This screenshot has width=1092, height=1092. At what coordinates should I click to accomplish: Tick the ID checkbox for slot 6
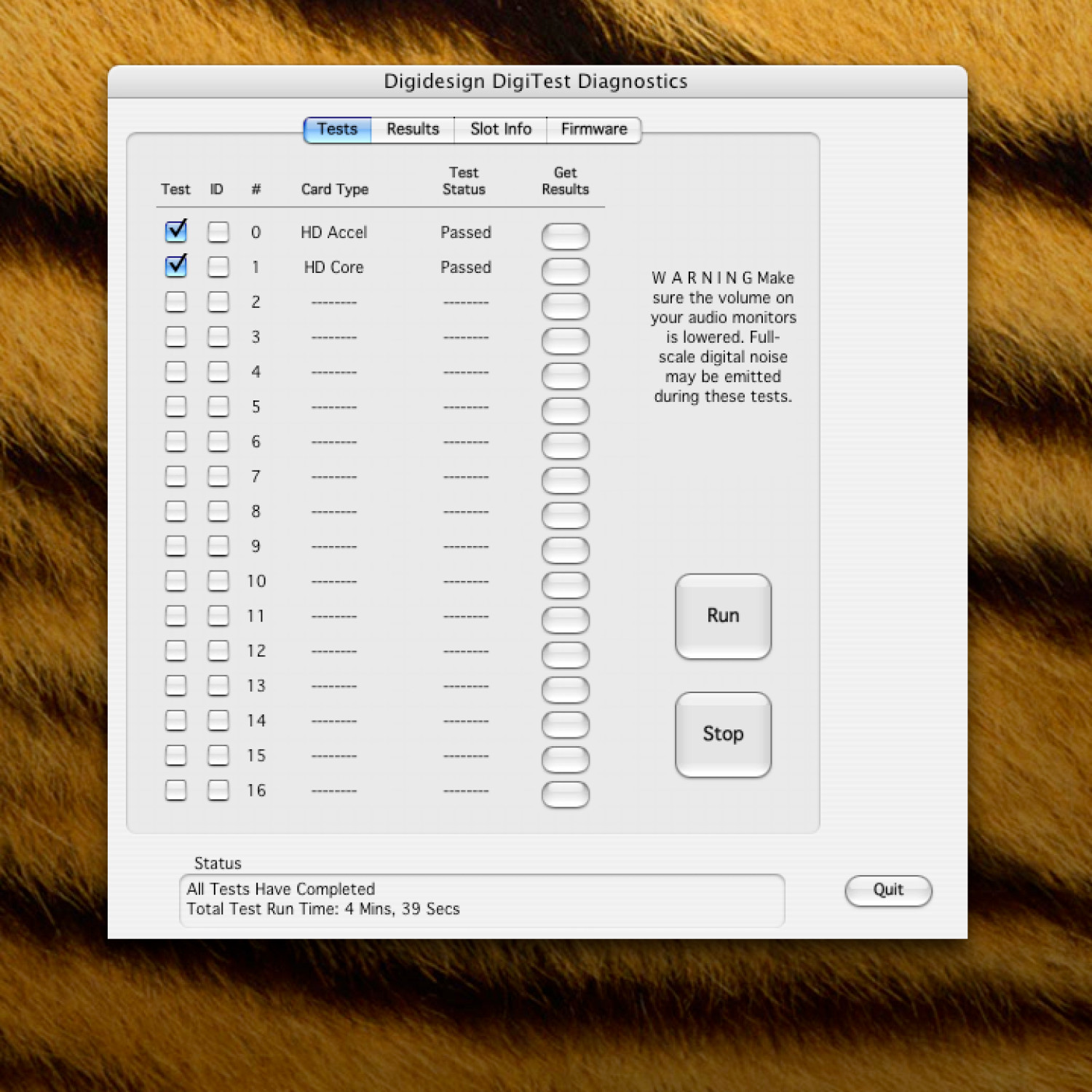(218, 441)
